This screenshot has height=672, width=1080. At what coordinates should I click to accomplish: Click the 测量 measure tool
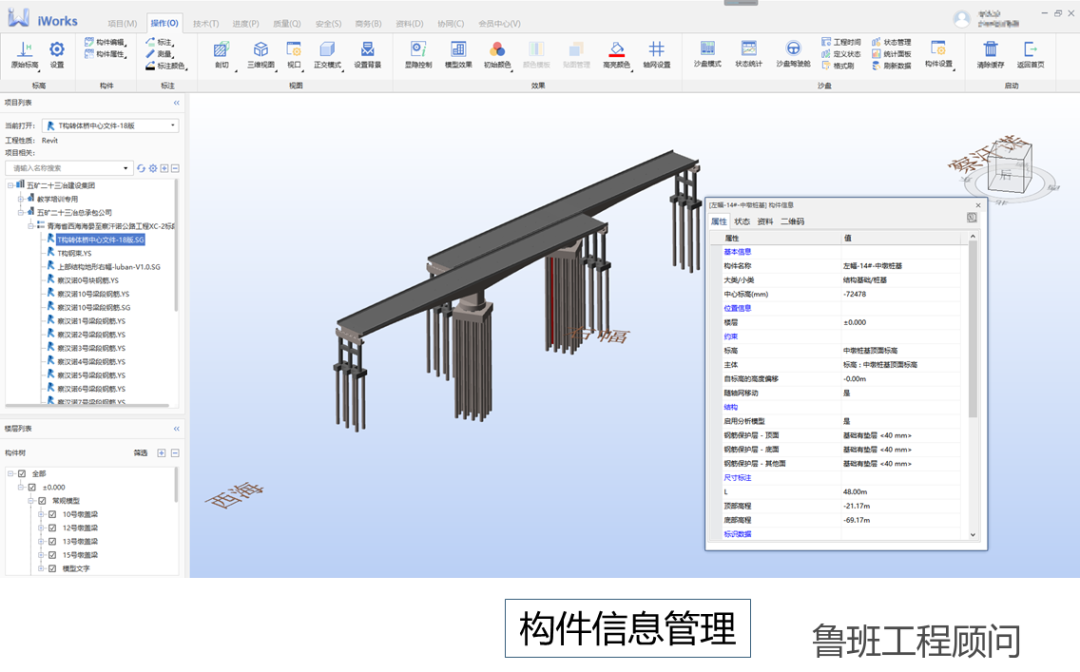click(x=159, y=54)
